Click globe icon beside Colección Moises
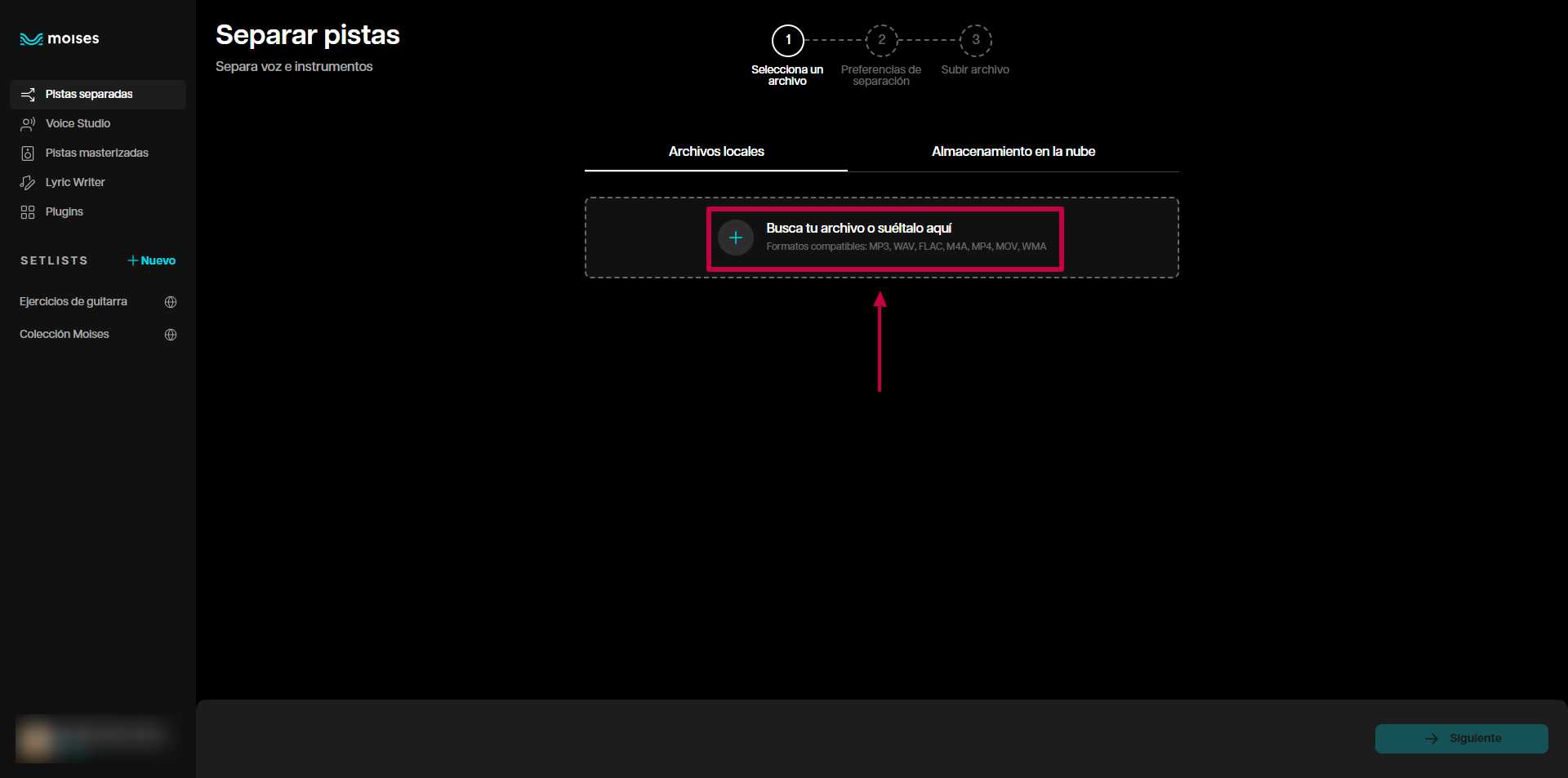 coord(171,335)
